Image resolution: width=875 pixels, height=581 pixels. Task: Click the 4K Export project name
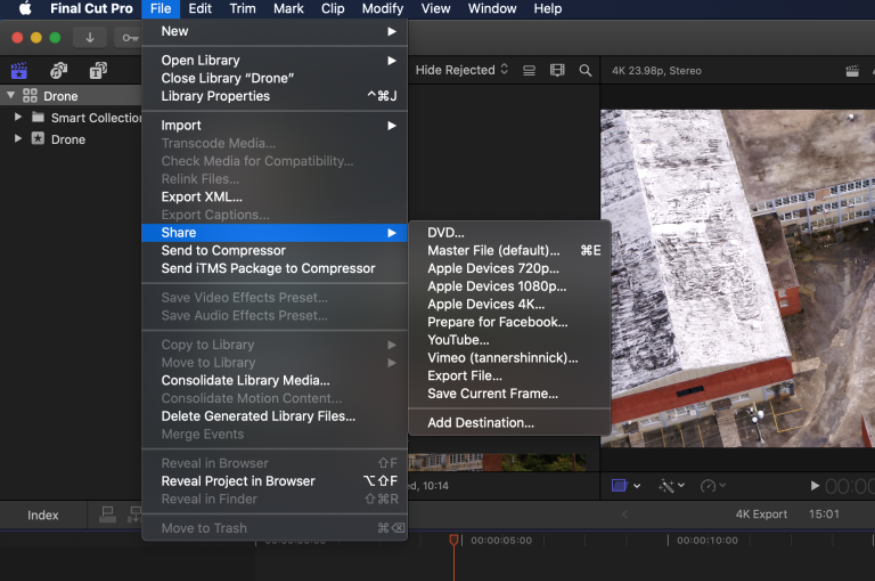761,514
